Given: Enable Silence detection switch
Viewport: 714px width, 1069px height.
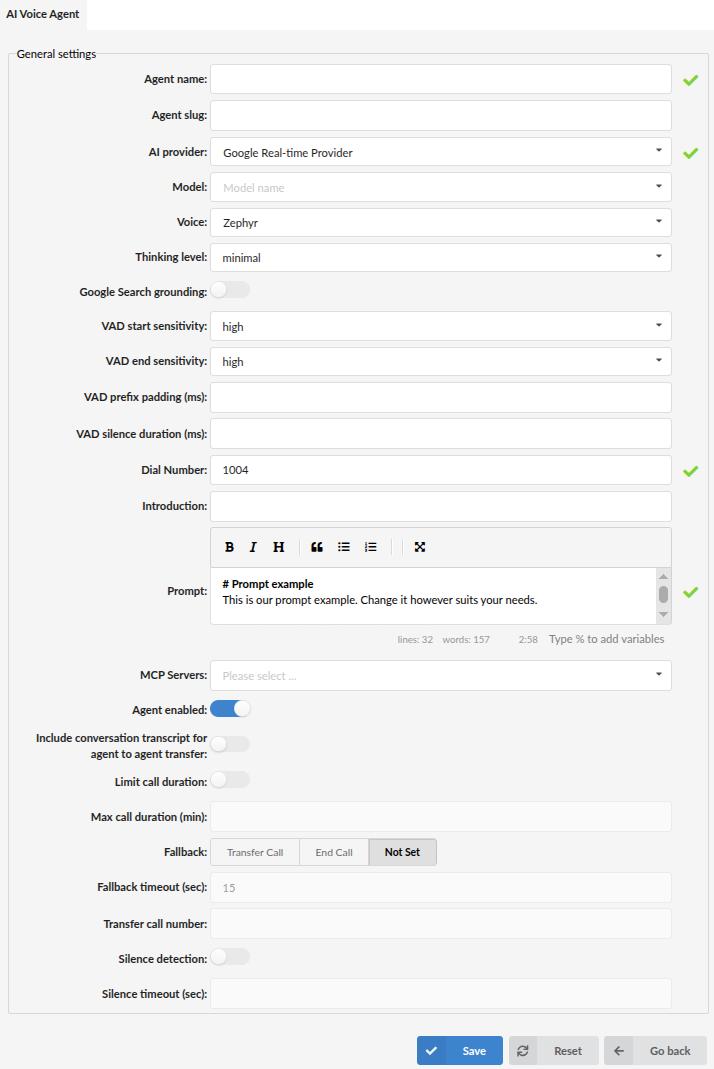Looking at the screenshot, I should pyautogui.click(x=230, y=957).
